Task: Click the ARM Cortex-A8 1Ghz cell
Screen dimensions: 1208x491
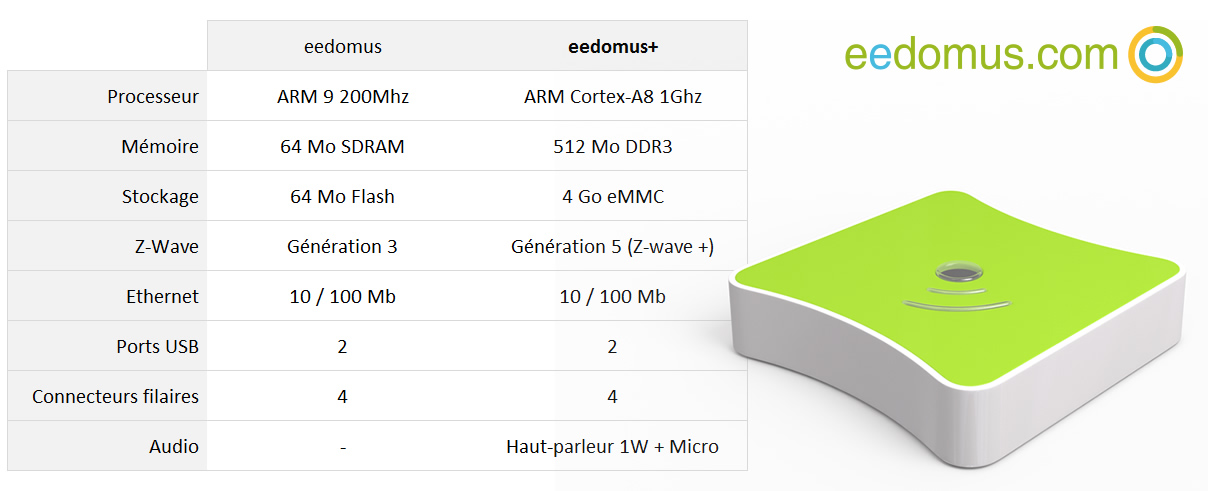Action: pyautogui.click(x=612, y=97)
